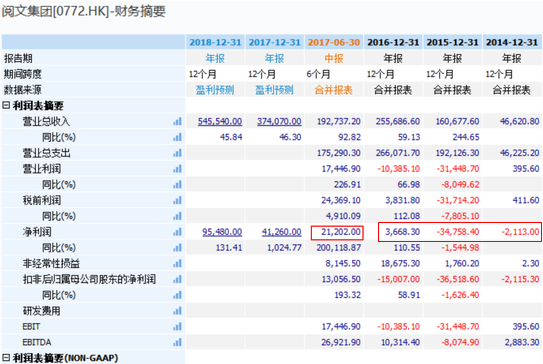The width and height of the screenshot is (543, 364).
Task: Click operating profit value 17,446.90 in 营业利润 row
Action: 341,169
